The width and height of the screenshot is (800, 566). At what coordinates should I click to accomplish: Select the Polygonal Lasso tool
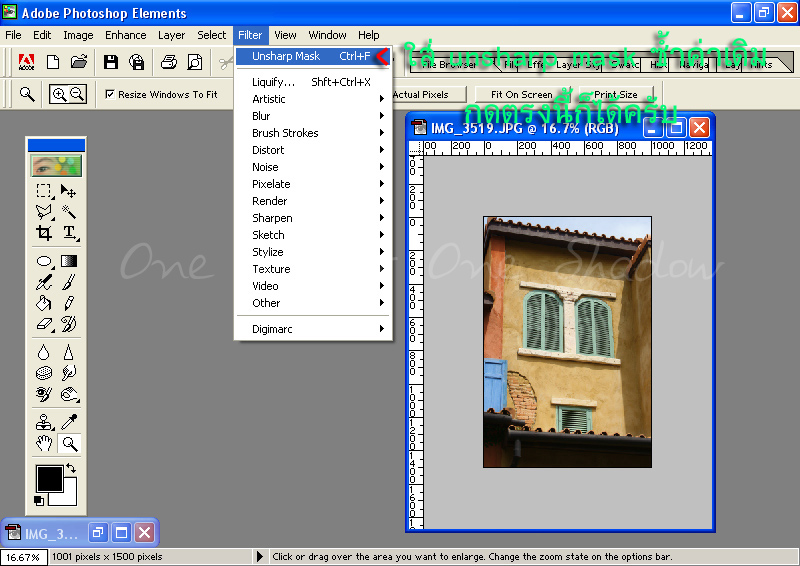click(x=44, y=212)
